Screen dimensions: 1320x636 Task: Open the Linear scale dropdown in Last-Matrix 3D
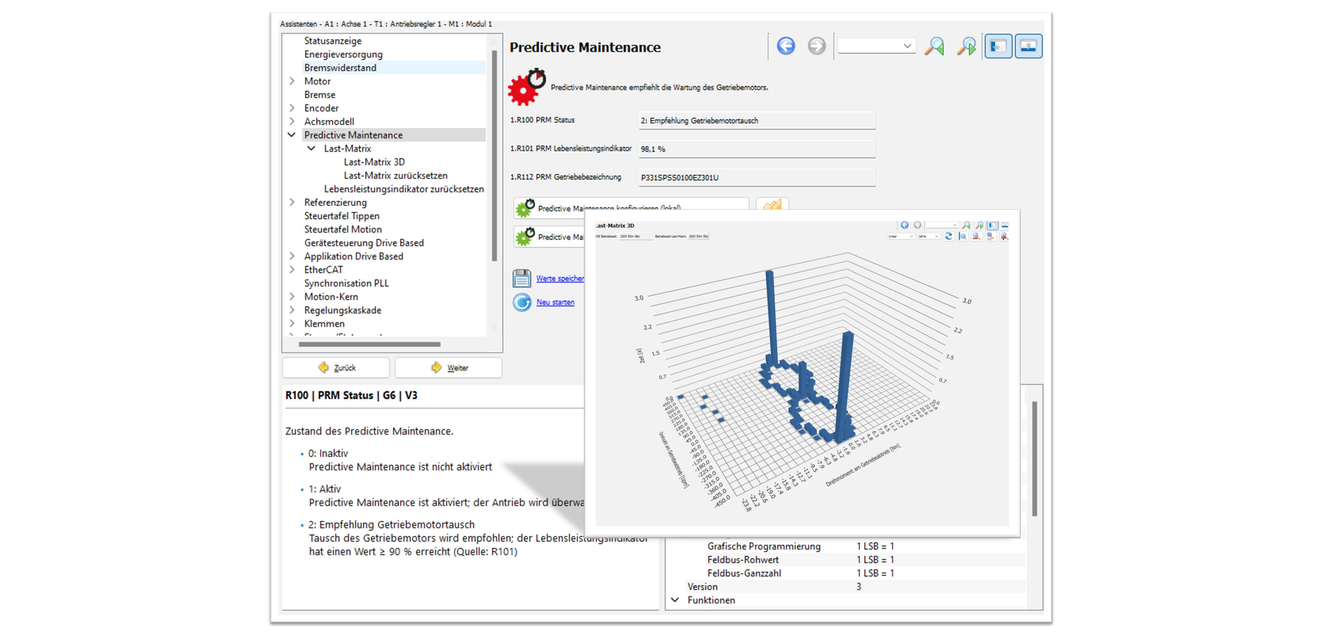(x=900, y=237)
